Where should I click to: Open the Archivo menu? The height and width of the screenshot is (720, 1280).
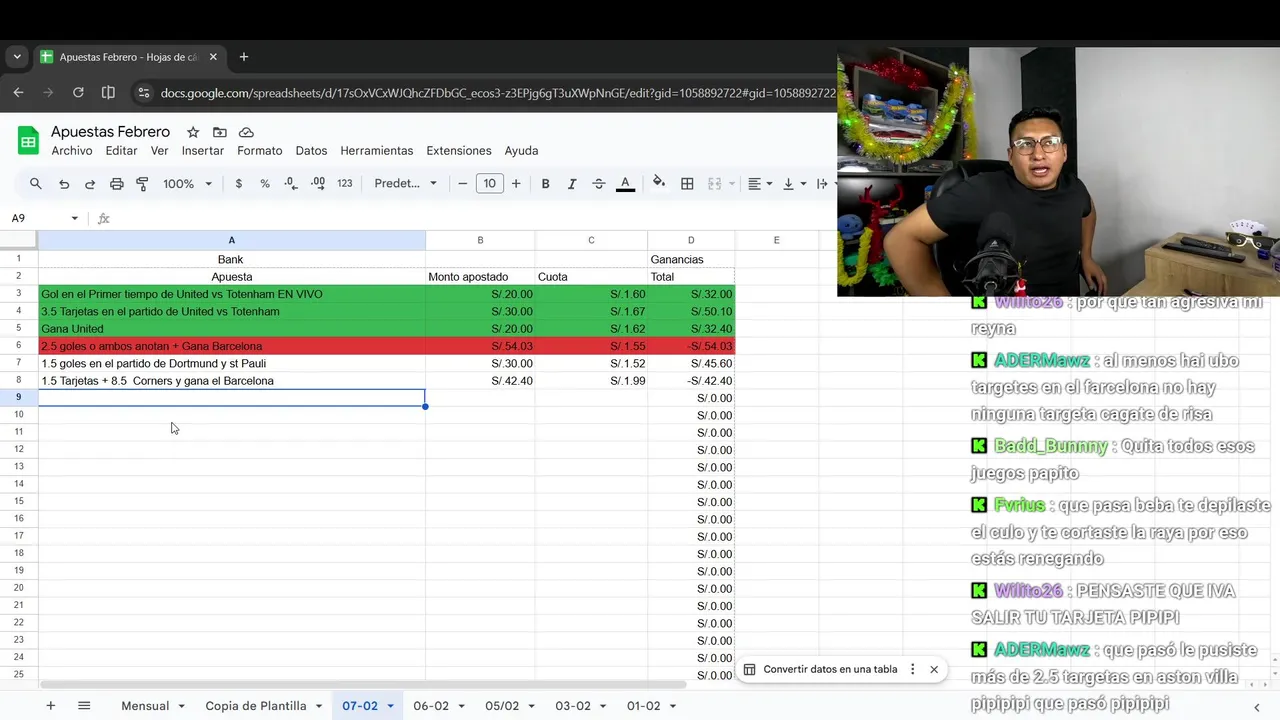72,151
